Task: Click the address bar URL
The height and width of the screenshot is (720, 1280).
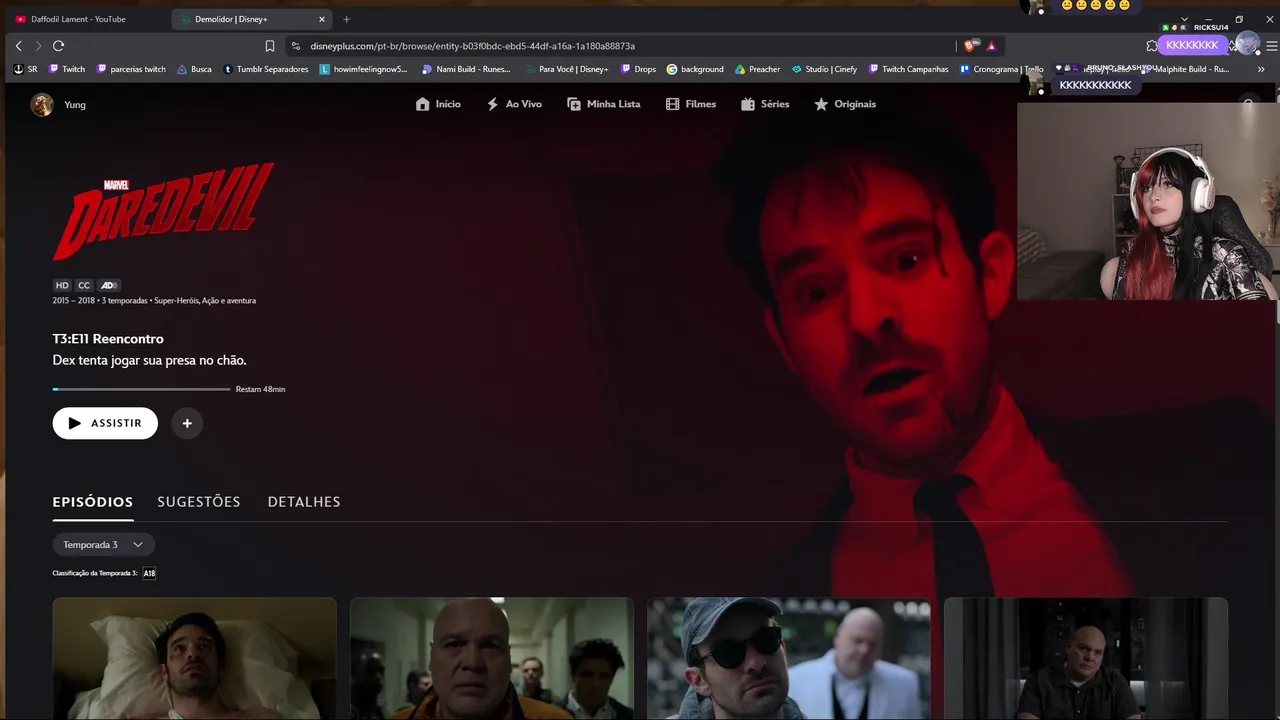Action: [x=472, y=46]
